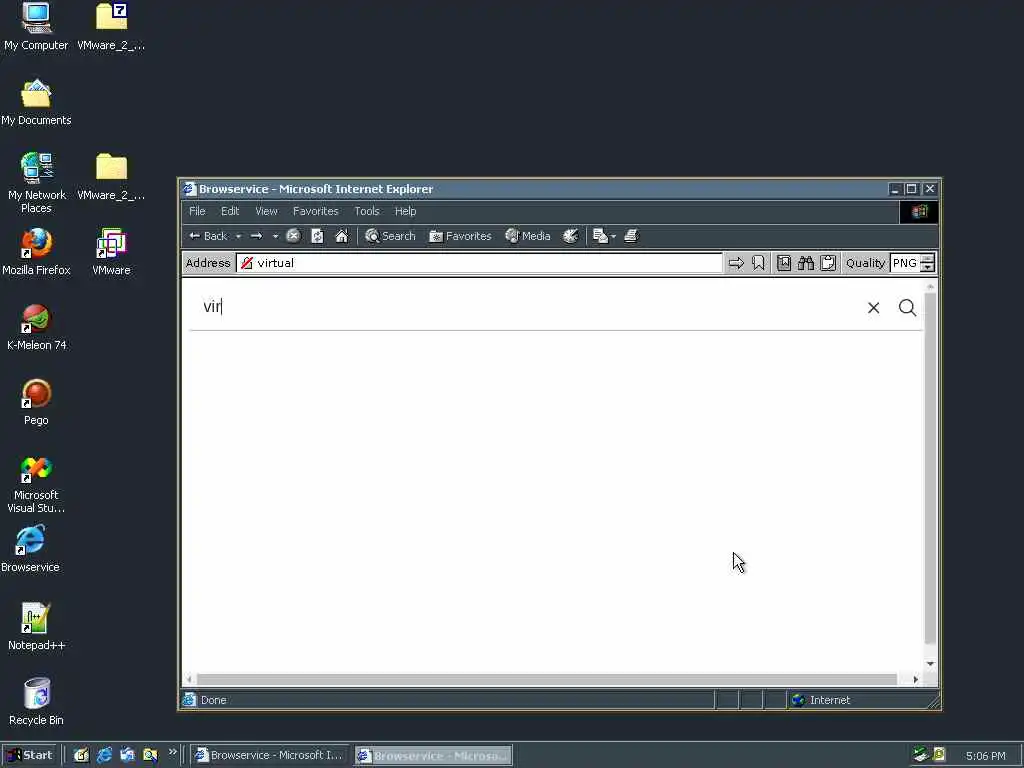Image resolution: width=1024 pixels, height=768 pixels.
Task: Click the horizontal scrollbar right arrow
Action: (916, 679)
